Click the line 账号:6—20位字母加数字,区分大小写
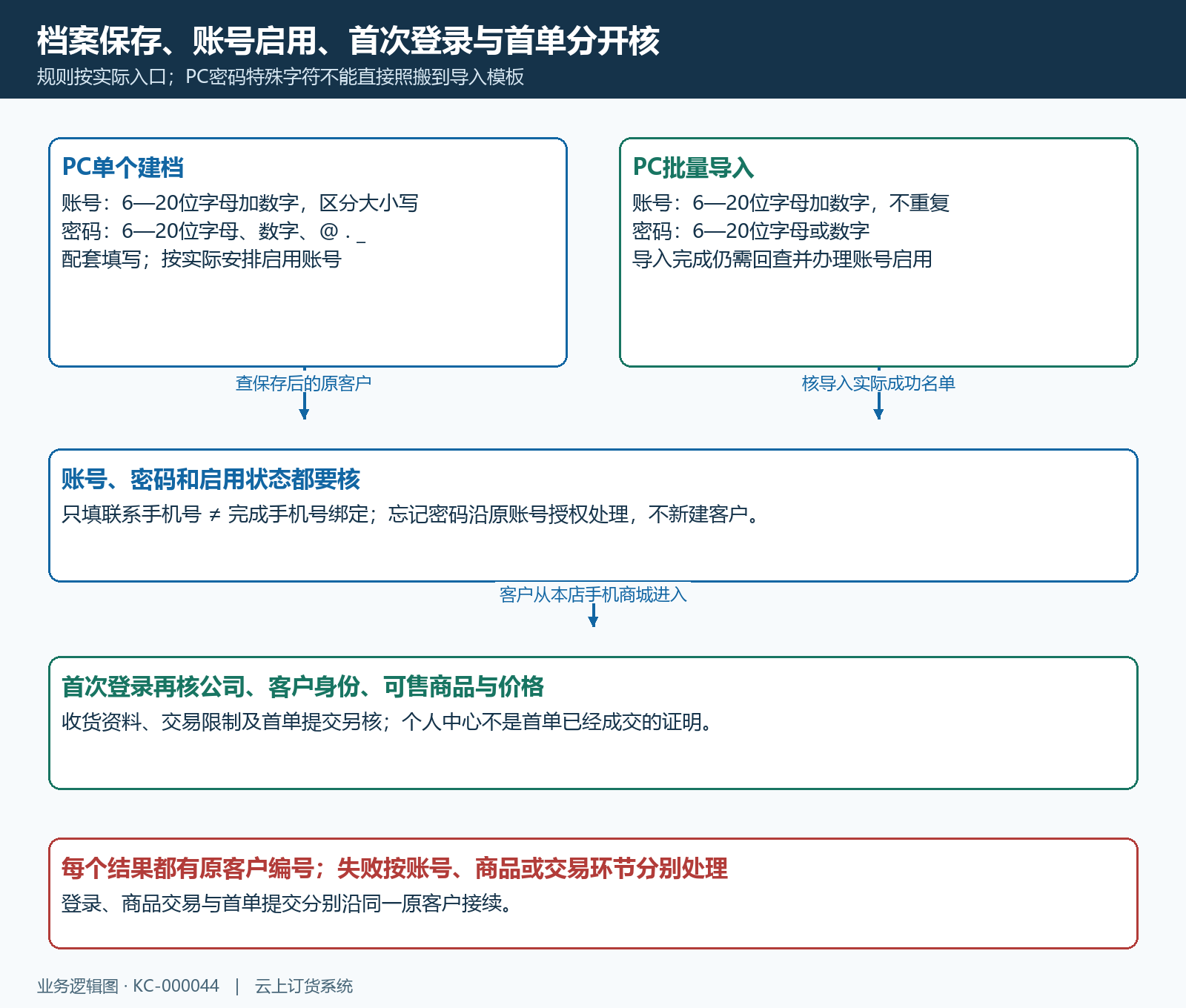The image size is (1186, 1008). (x=240, y=203)
